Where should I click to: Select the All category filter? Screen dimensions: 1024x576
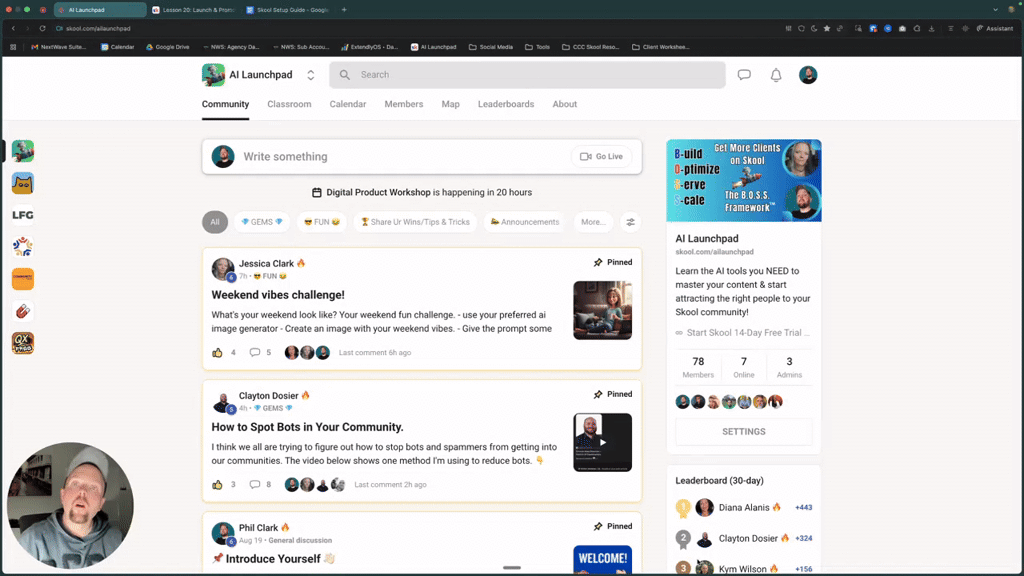pyautogui.click(x=215, y=222)
